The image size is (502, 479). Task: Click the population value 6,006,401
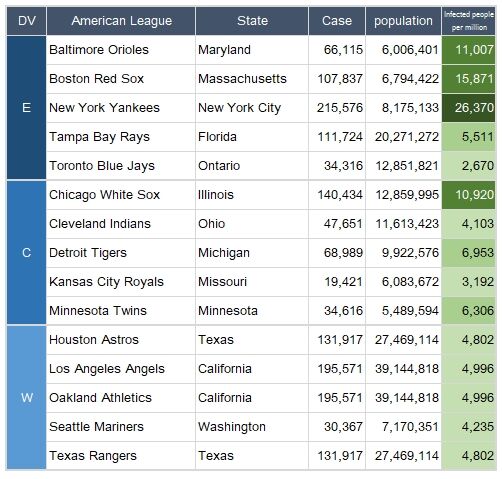[x=403, y=50]
